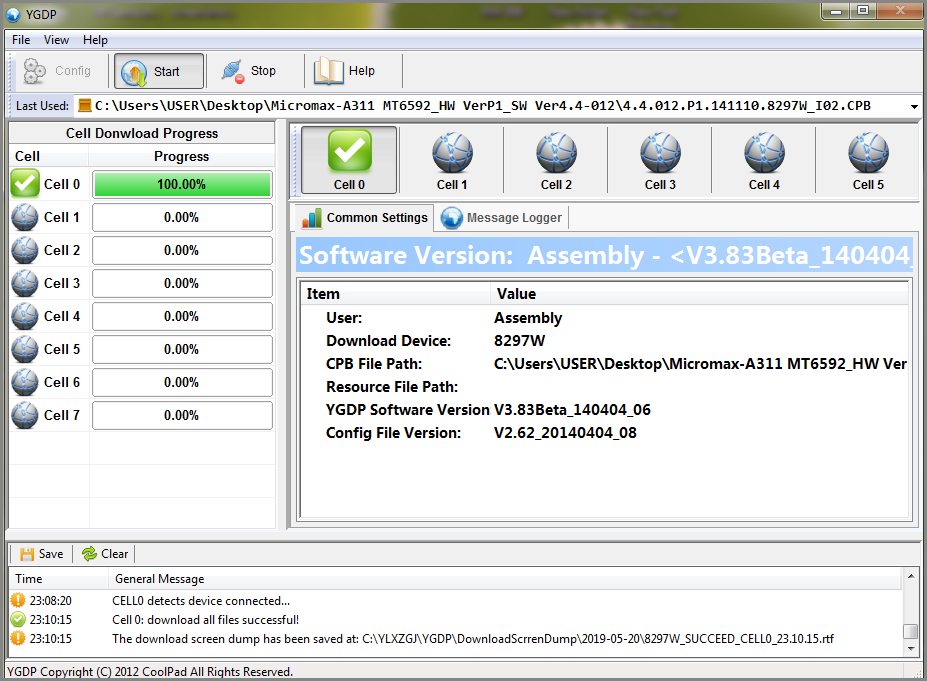Image resolution: width=927 pixels, height=681 pixels.
Task: Select the 23:08:20 warning log entry
Action: pyautogui.click(x=455, y=601)
